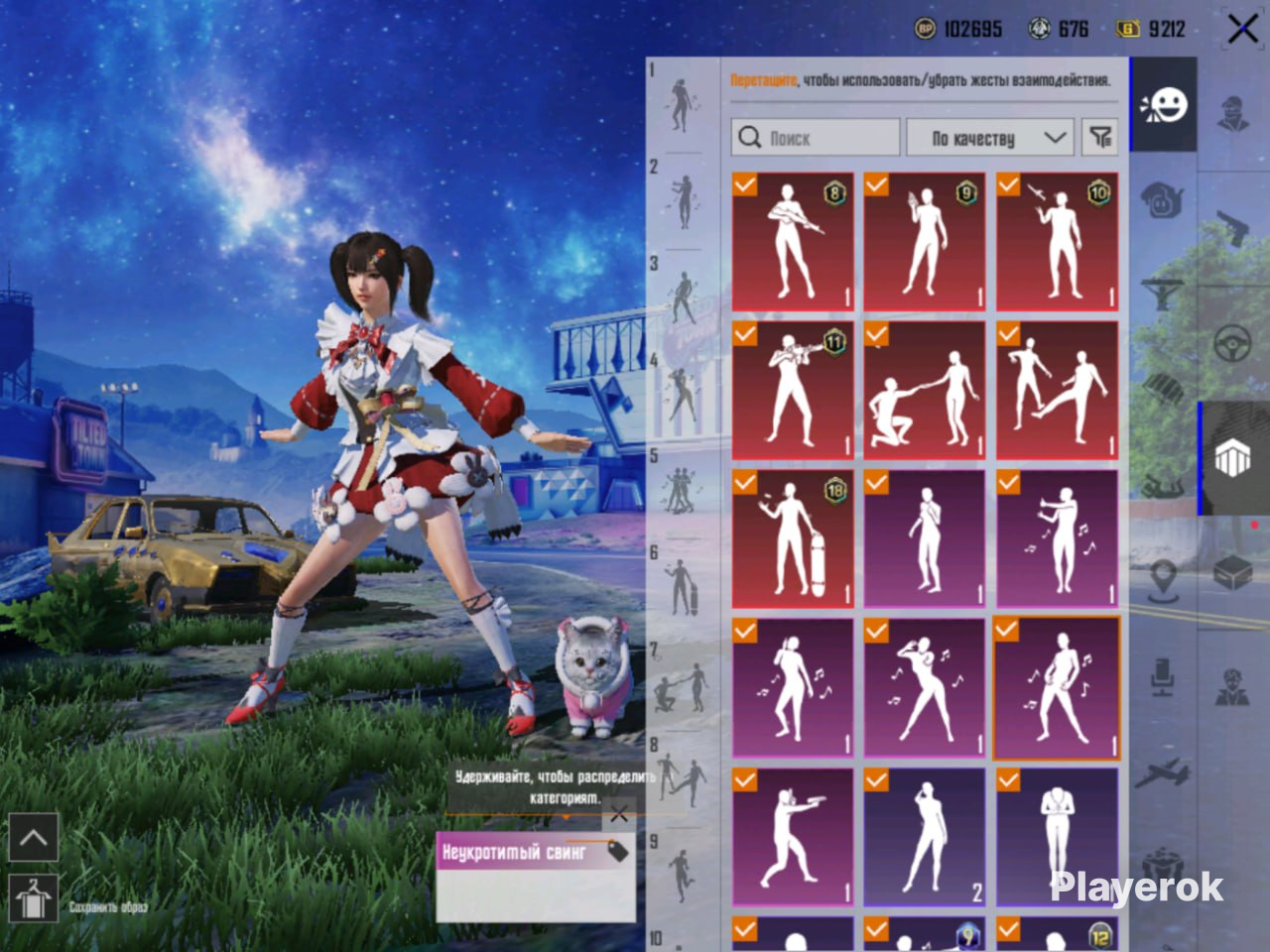1270x952 pixels.
Task: Open the emote filter funnel icon
Action: pos(1100,137)
